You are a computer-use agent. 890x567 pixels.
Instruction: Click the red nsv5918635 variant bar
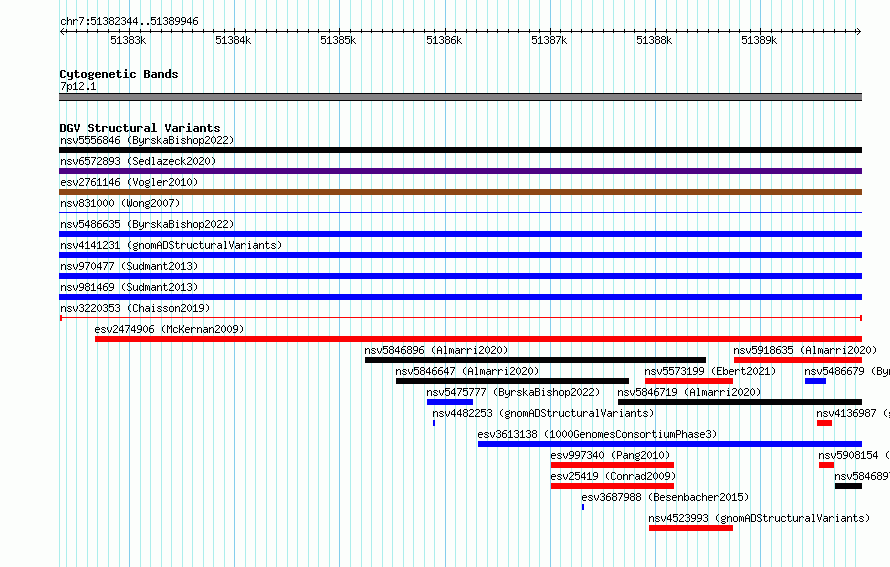[798, 360]
